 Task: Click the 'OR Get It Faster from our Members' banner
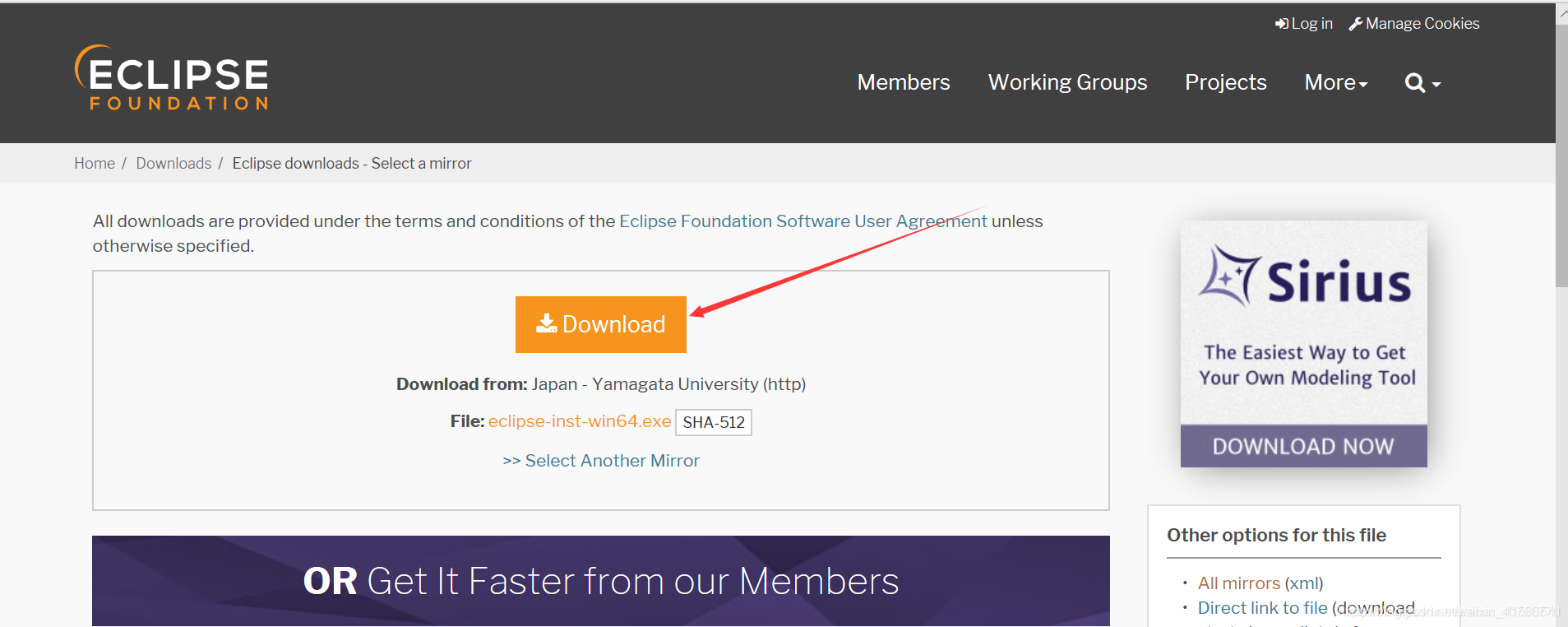(x=601, y=581)
